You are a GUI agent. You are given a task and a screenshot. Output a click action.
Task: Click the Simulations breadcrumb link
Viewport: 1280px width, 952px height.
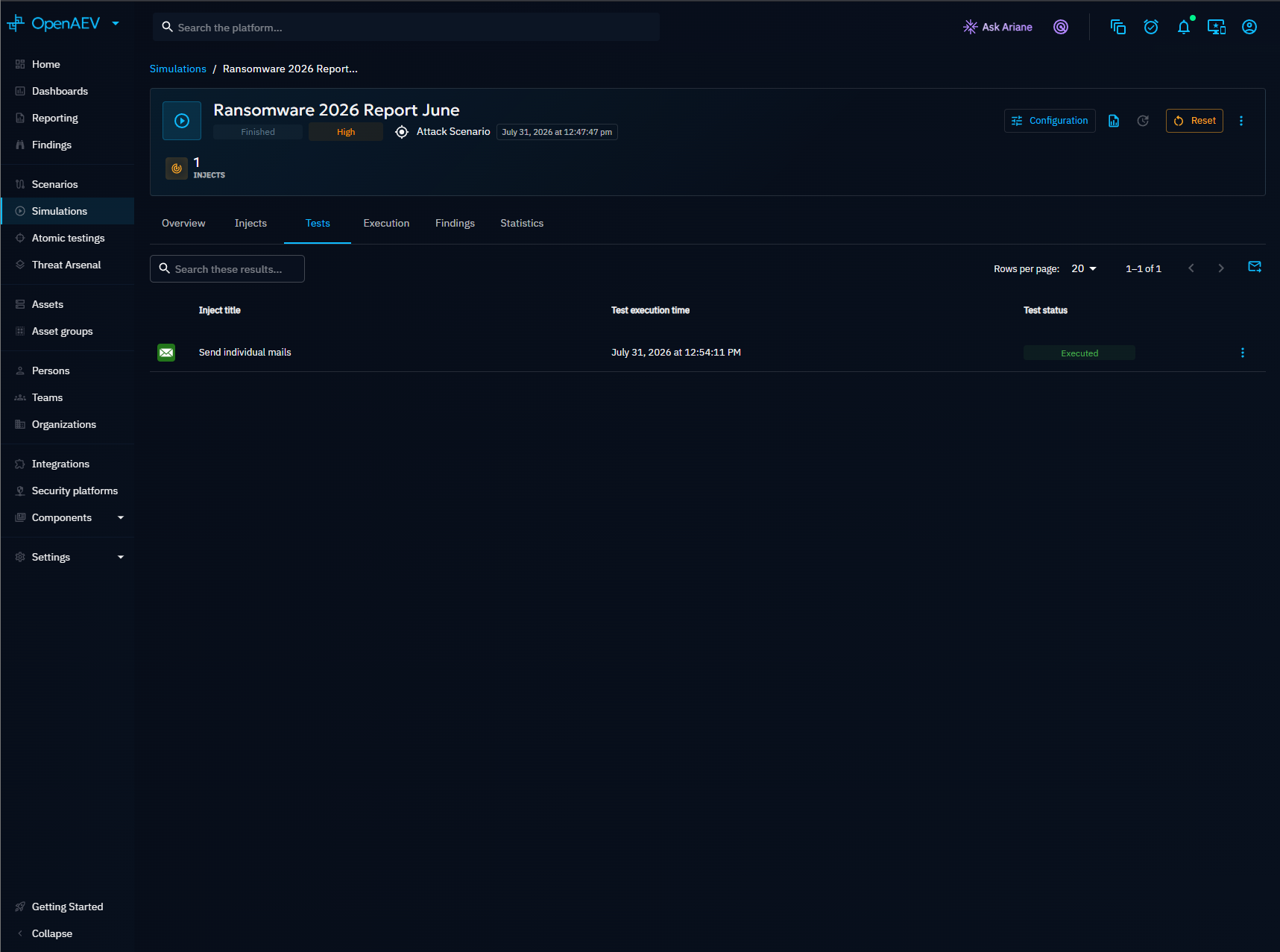tap(177, 69)
